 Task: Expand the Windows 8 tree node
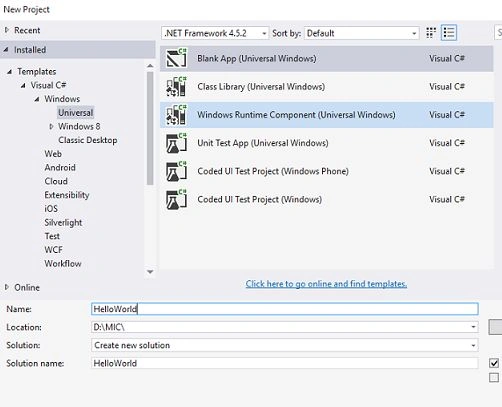click(51, 126)
